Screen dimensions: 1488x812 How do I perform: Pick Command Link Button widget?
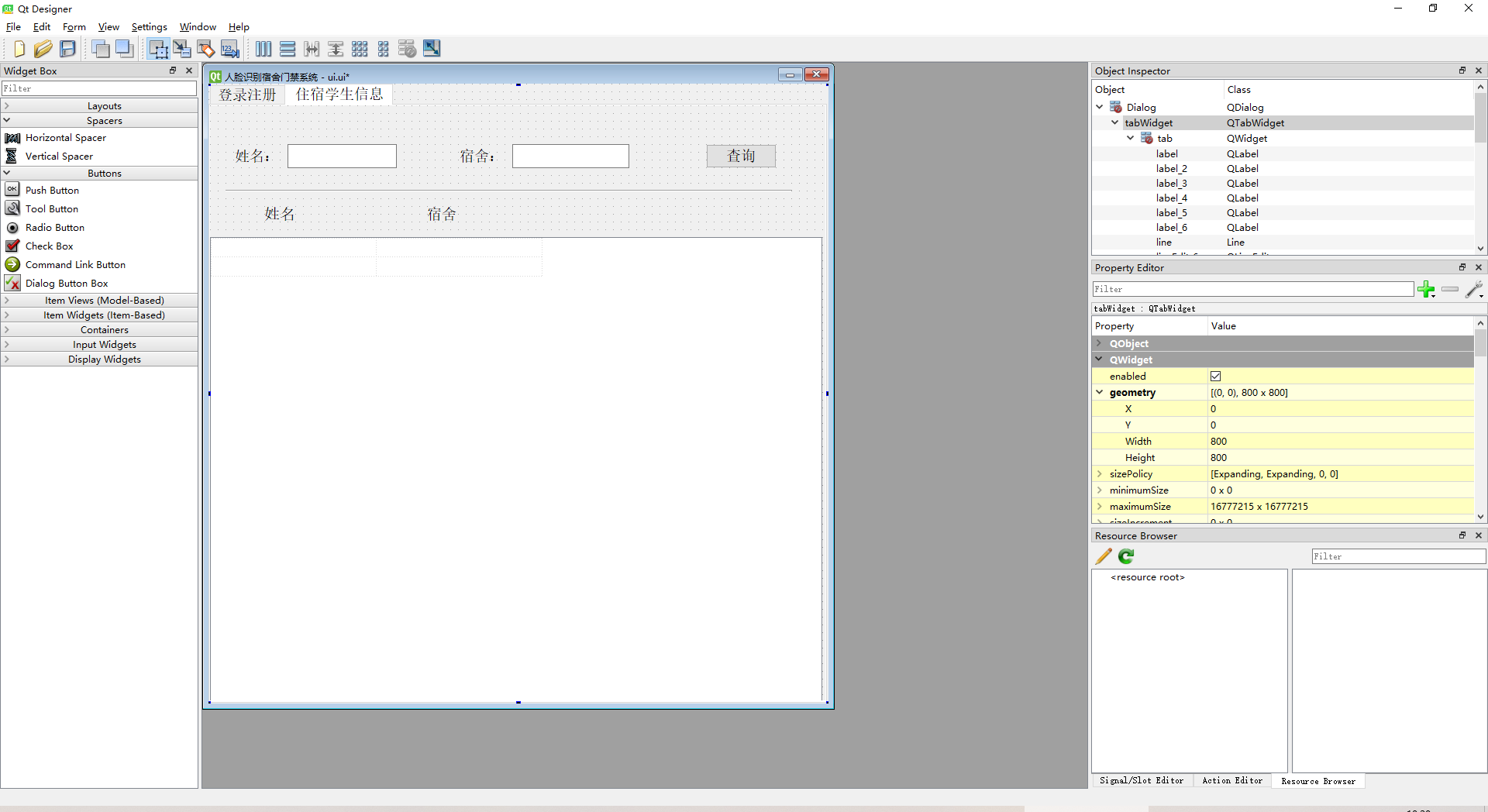[x=75, y=265]
